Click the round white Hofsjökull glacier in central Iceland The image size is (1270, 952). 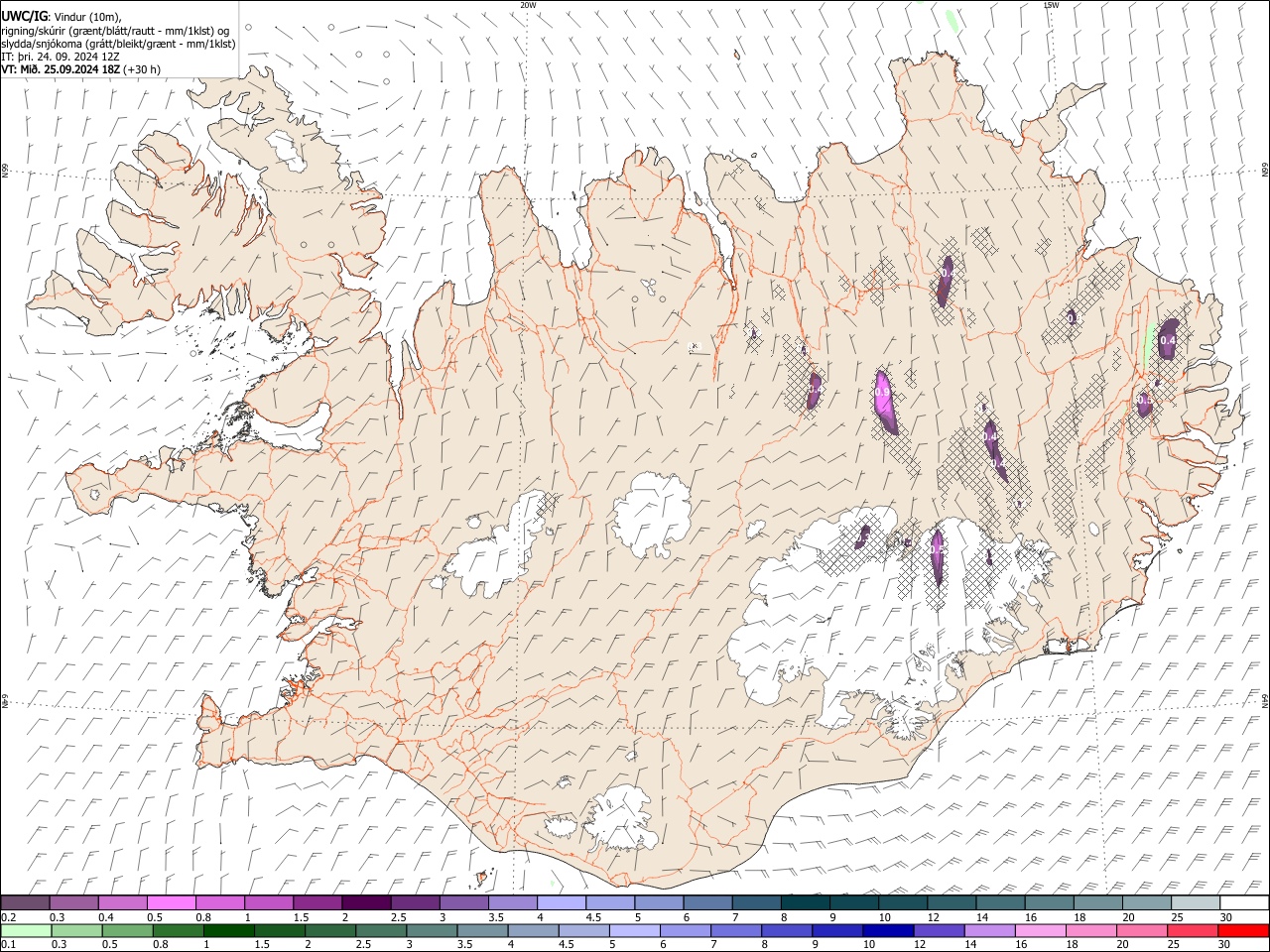(652, 513)
